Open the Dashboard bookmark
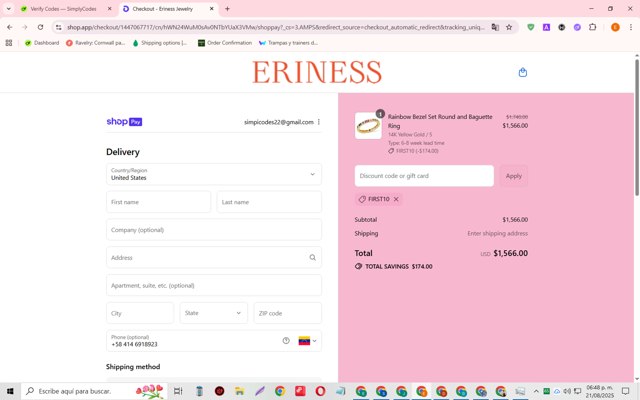 pyautogui.click(x=42, y=43)
